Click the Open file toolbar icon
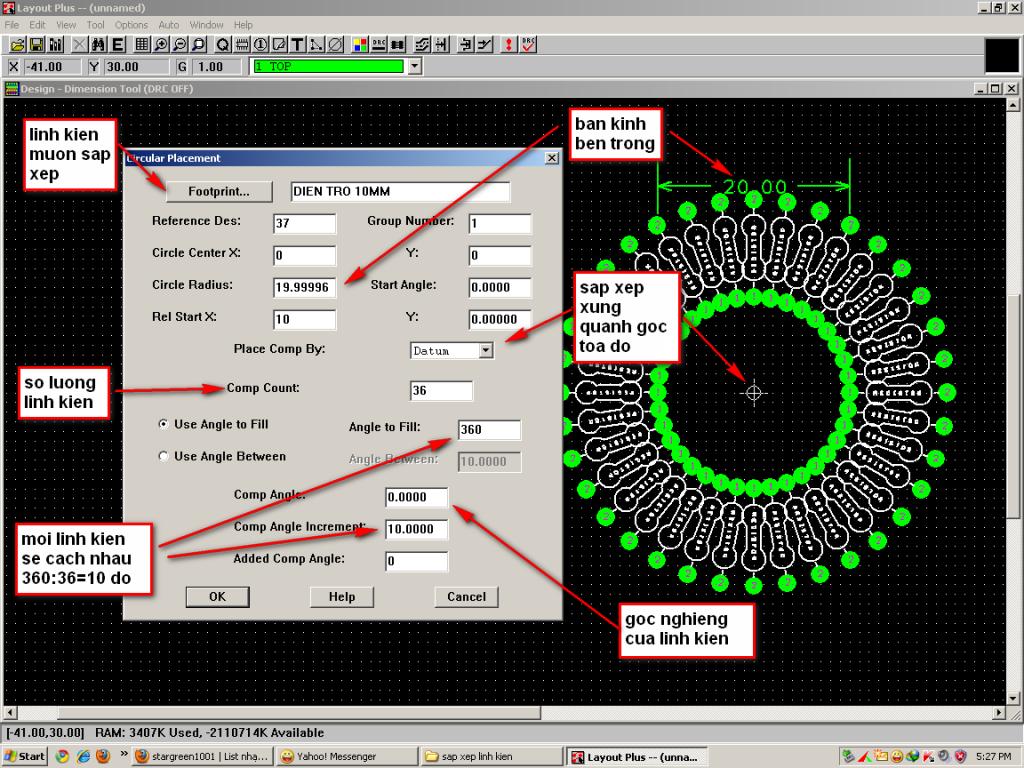 (17, 45)
